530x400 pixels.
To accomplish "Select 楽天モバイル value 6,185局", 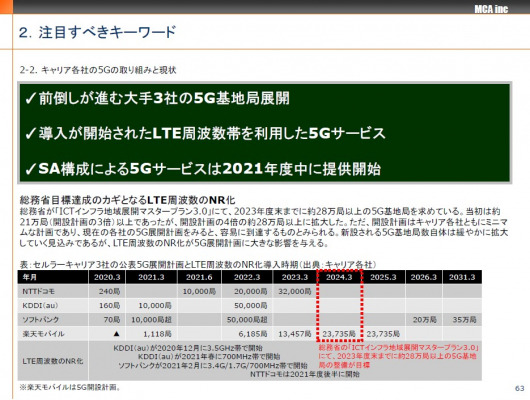I will coord(253,334).
